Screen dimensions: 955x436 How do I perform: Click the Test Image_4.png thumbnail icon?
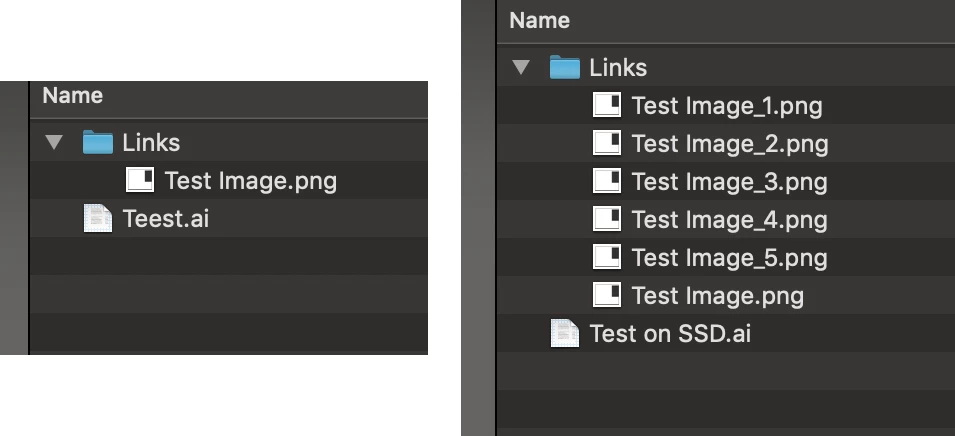point(607,219)
